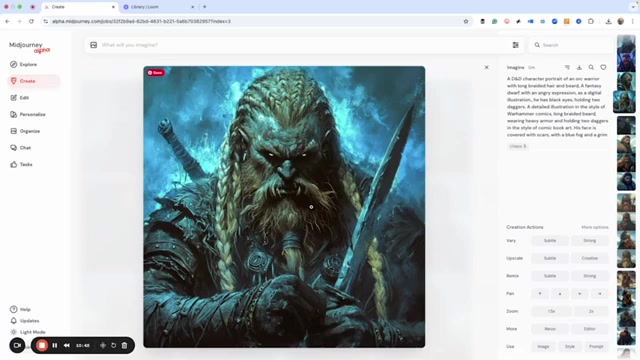Select the highlighted current thumbnail in strip
Image resolution: width=640 pixels, height=360 pixels.
tap(624, 101)
